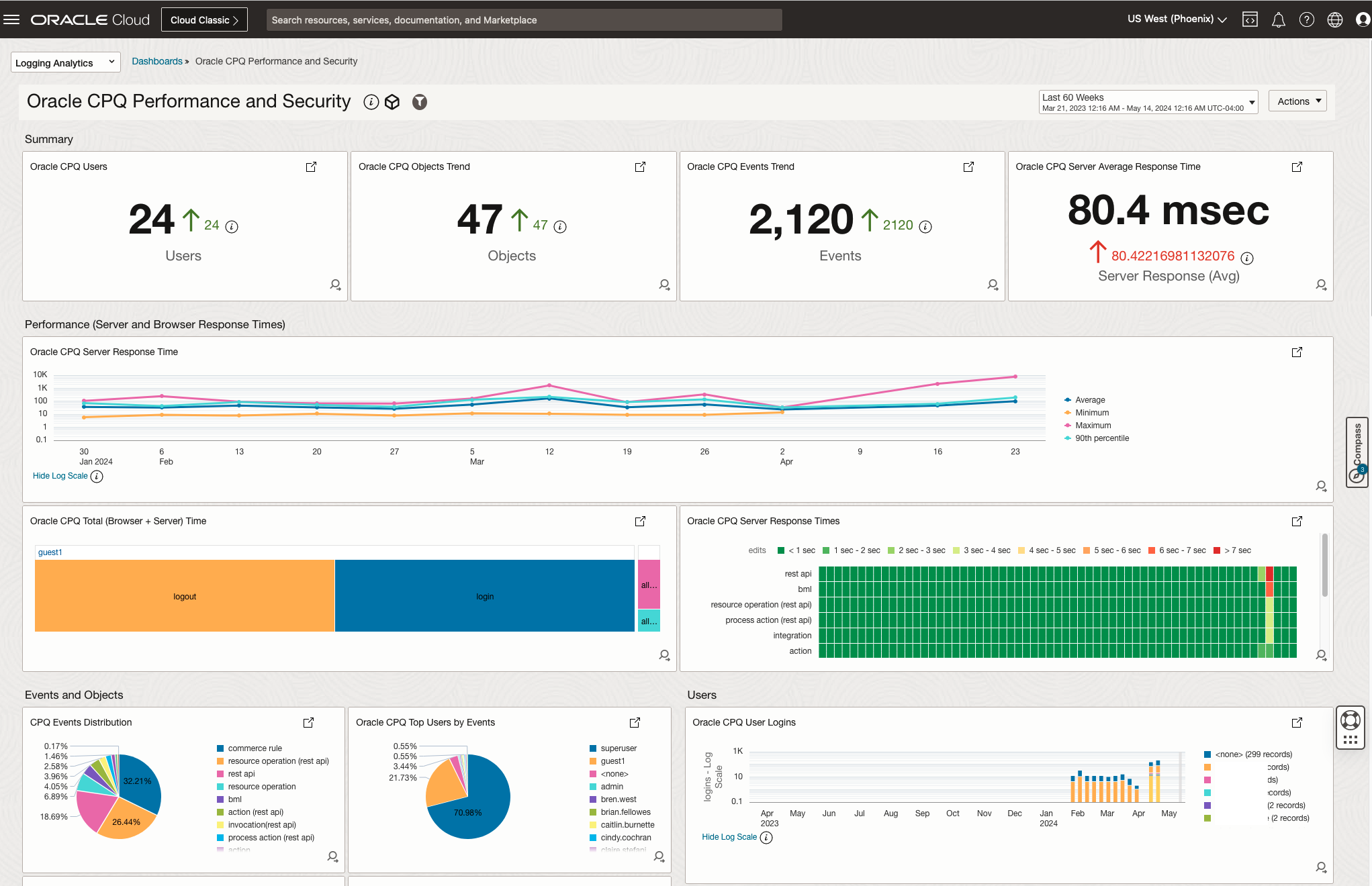This screenshot has height=886, width=1372.
Task: Click the dashboard info icon next to title
Action: coord(371,102)
